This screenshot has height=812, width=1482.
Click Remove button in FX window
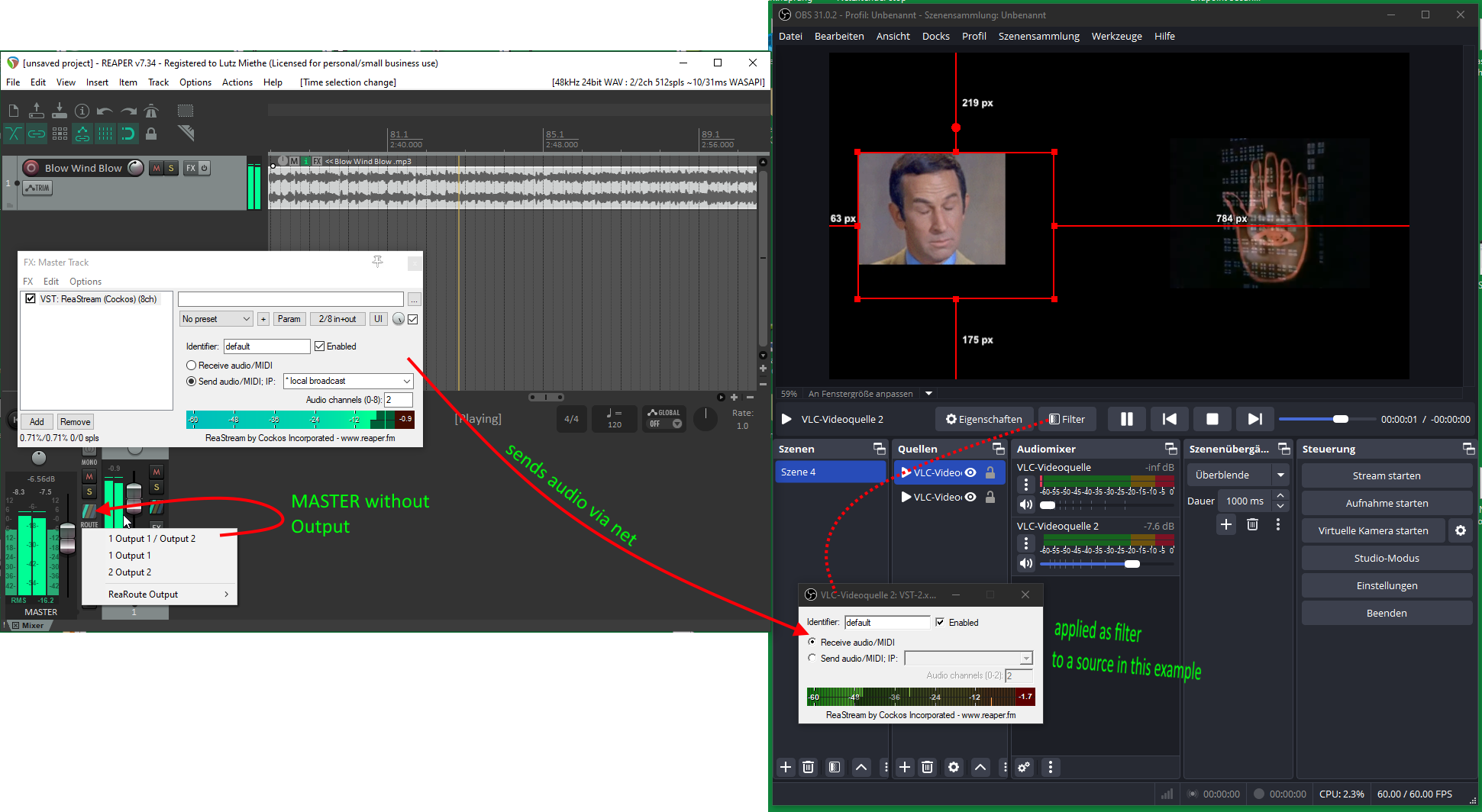tap(75, 421)
